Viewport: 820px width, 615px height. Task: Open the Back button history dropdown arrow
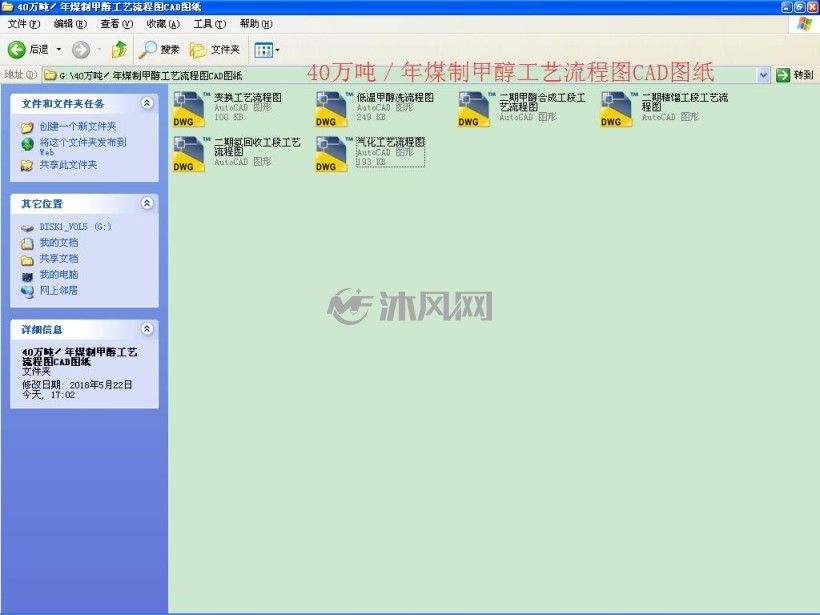(x=59, y=50)
